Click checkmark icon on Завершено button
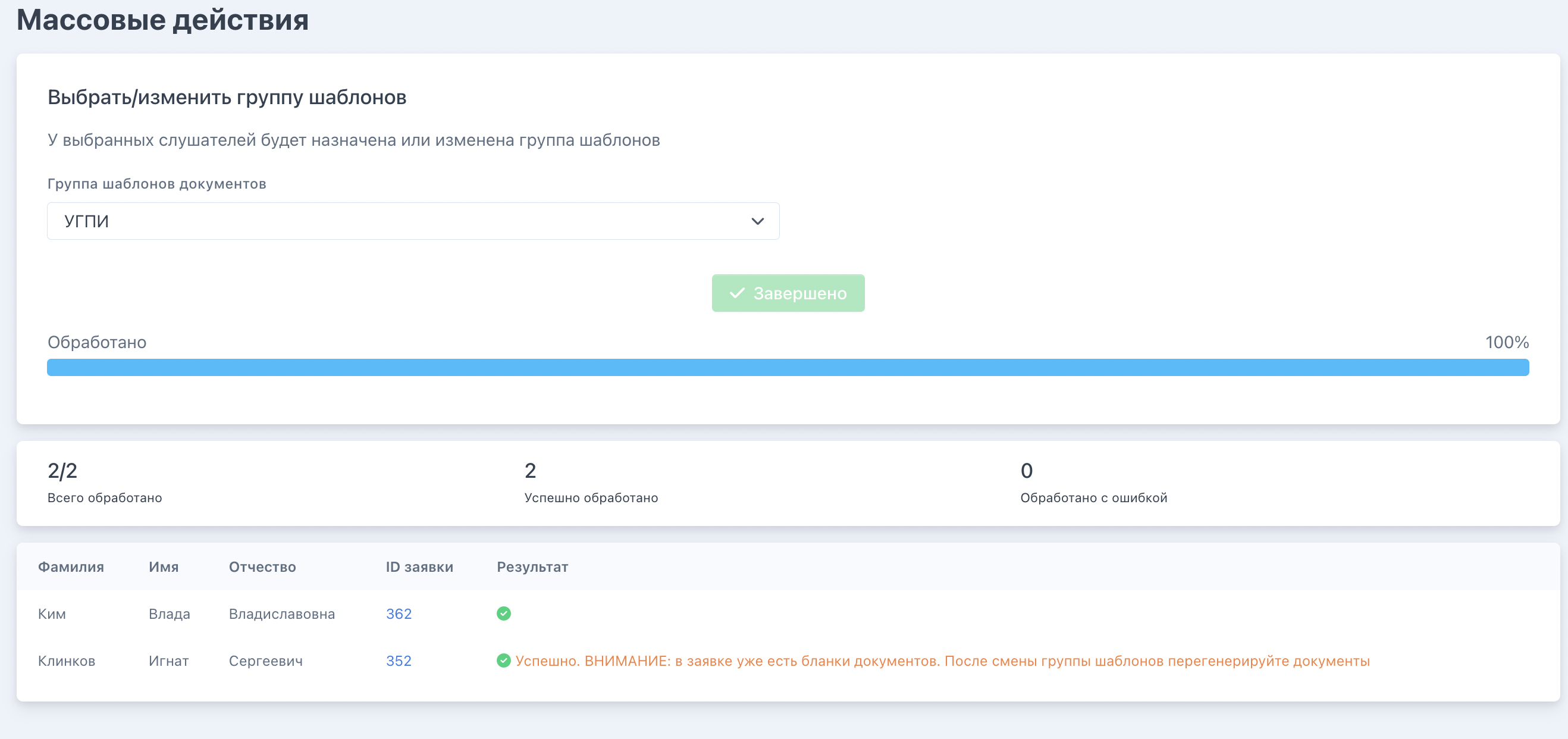This screenshot has height=739, width=1568. [736, 293]
